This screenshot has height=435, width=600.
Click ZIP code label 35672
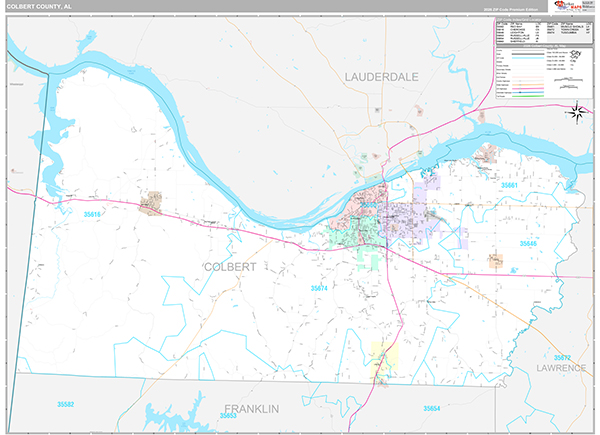pos(562,358)
